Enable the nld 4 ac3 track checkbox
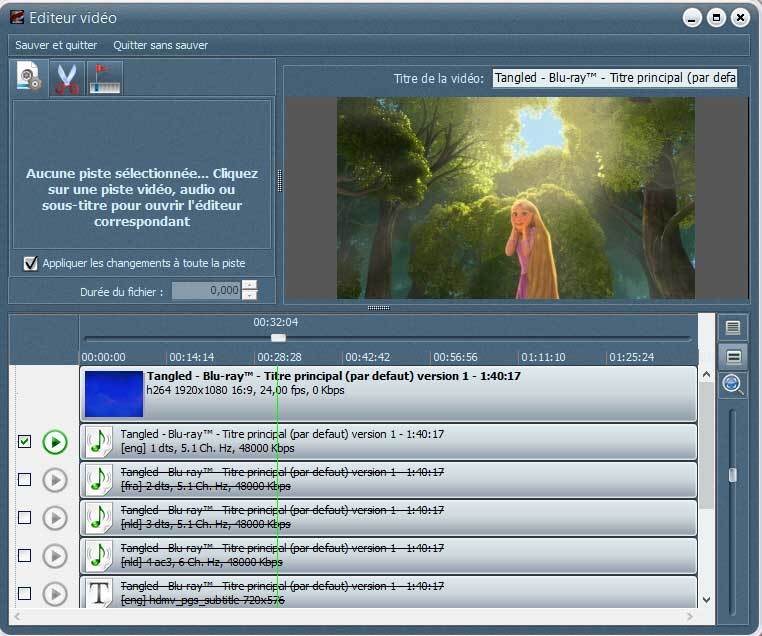Image resolution: width=762 pixels, height=636 pixels. coord(24,555)
